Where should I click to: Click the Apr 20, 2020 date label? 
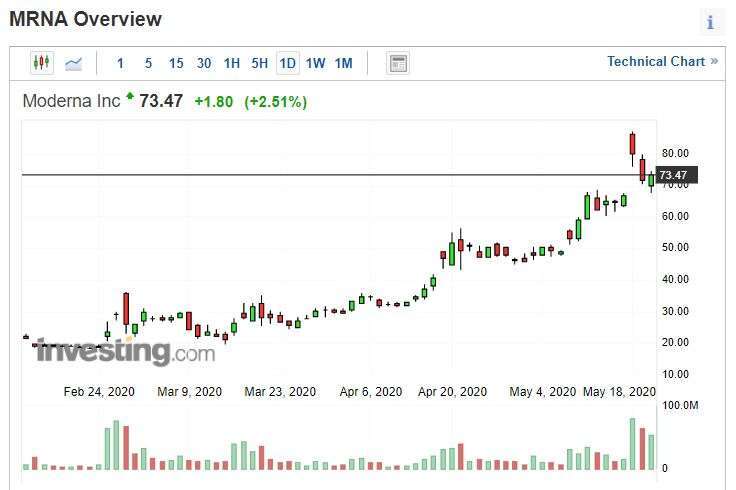452,391
